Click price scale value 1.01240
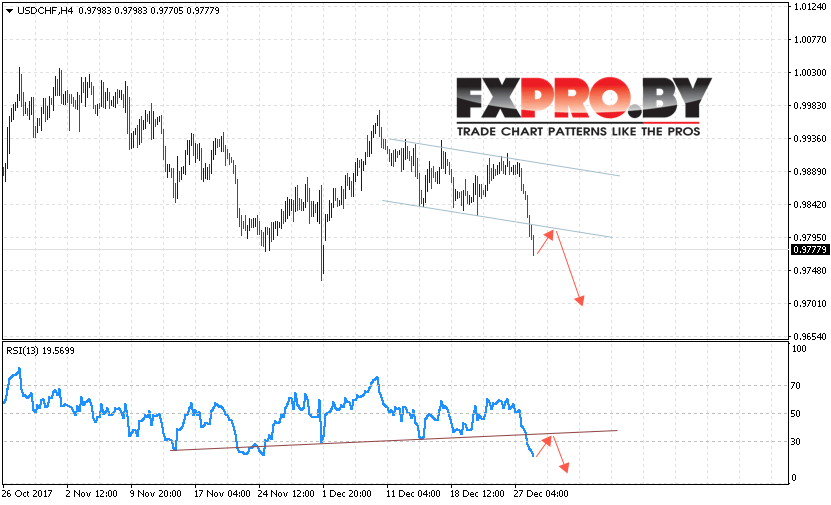 pyautogui.click(x=810, y=7)
